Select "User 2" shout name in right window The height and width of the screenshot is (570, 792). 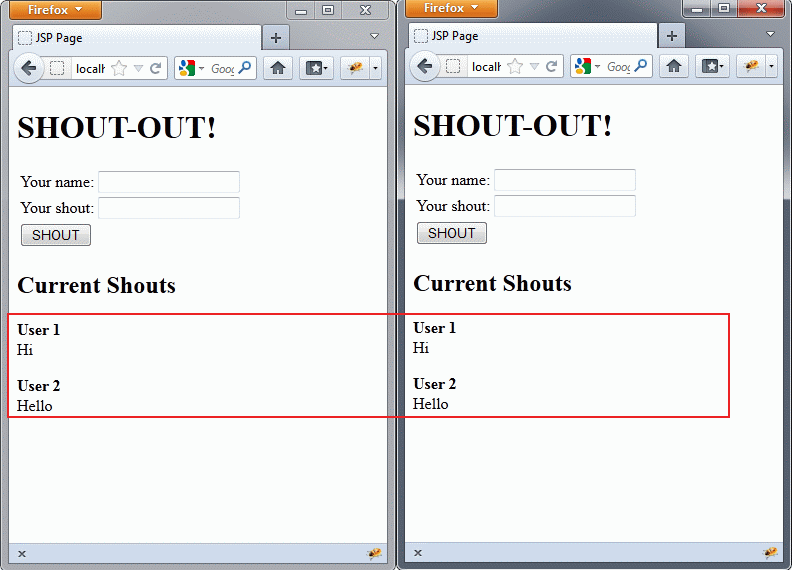click(434, 384)
